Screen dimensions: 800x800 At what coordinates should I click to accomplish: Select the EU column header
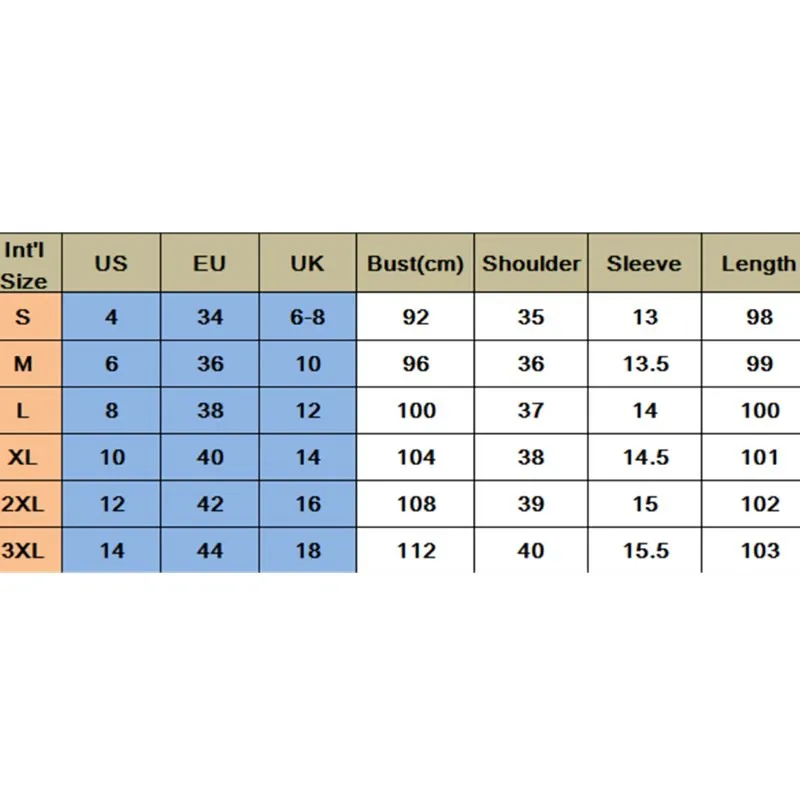pyautogui.click(x=210, y=263)
